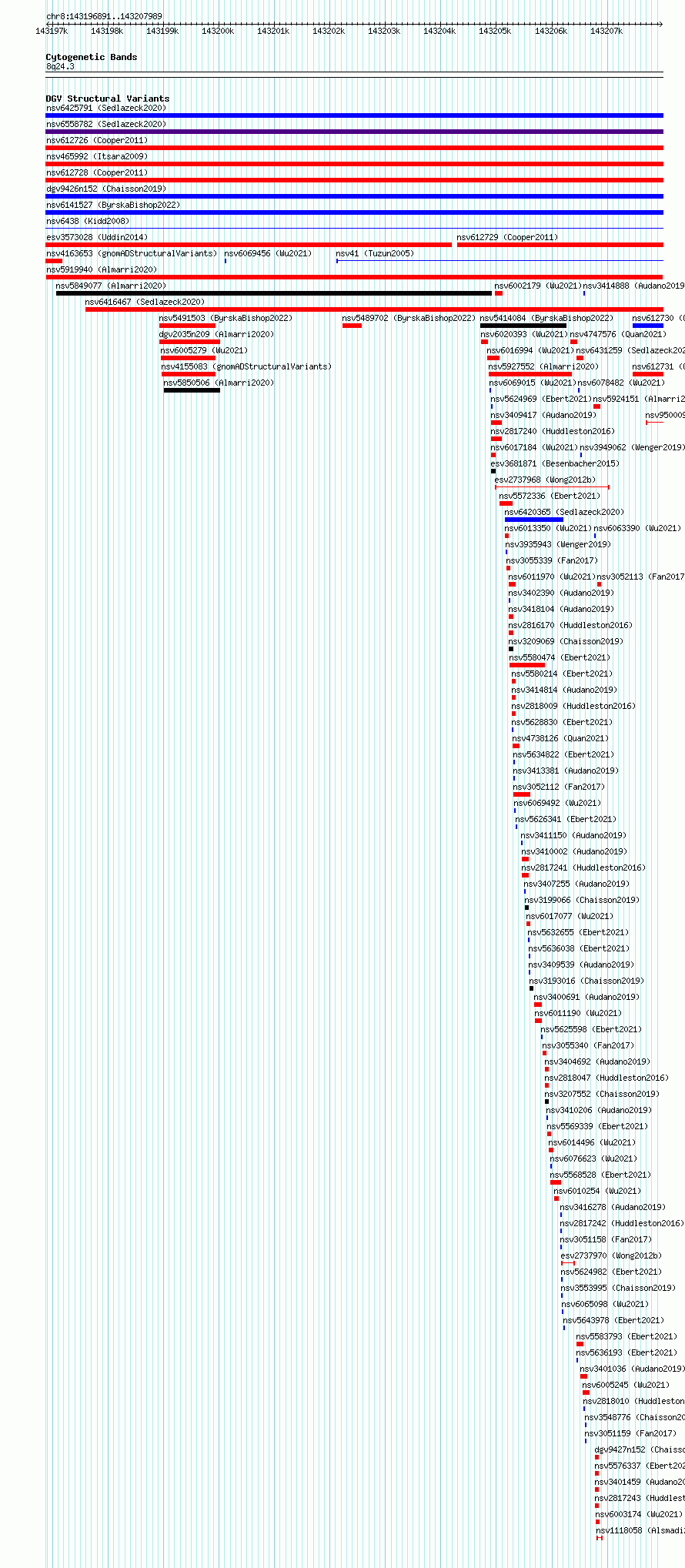Select nsv6002179 (Wu2021) label
Image resolution: width=685 pixels, height=1568 pixels.
pos(538,286)
